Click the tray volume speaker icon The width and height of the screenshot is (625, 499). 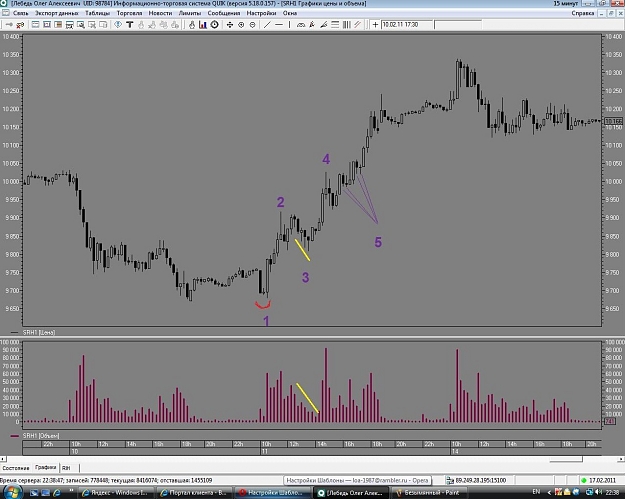tap(597, 493)
